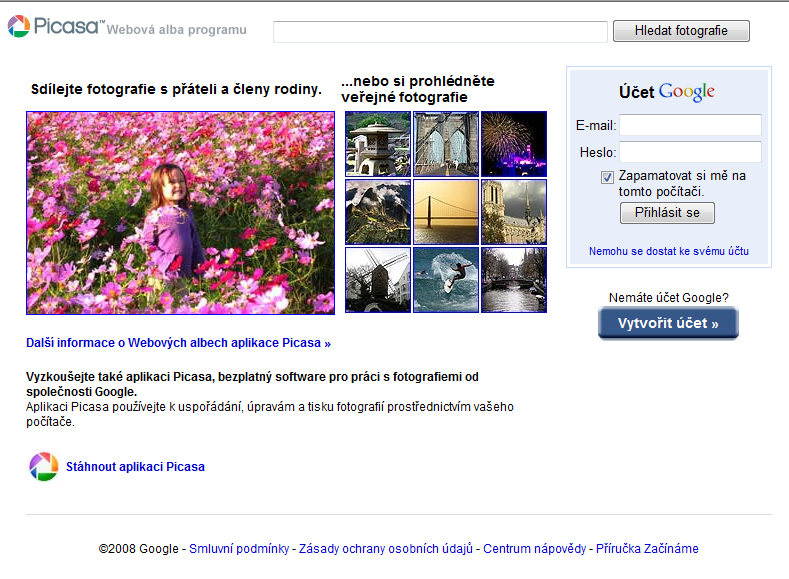Click the Sdílejte fotografie s přáteli heading
Viewport: 789px width, 579px height.
pyautogui.click(x=176, y=89)
